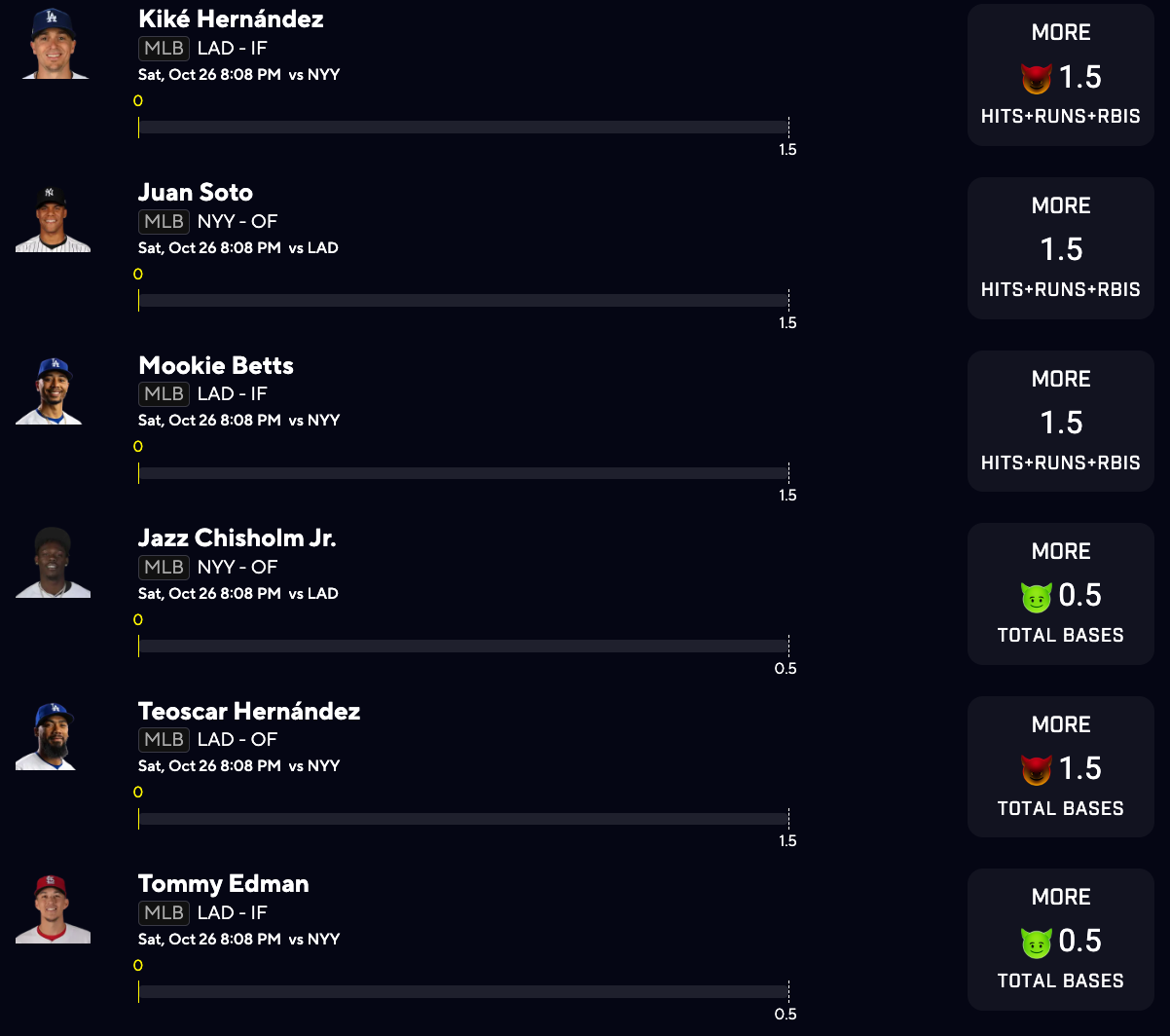Select Mookie Betts's More 1.5 Hits+Runs+RBIs card
This screenshot has height=1036, width=1170.
point(1060,421)
